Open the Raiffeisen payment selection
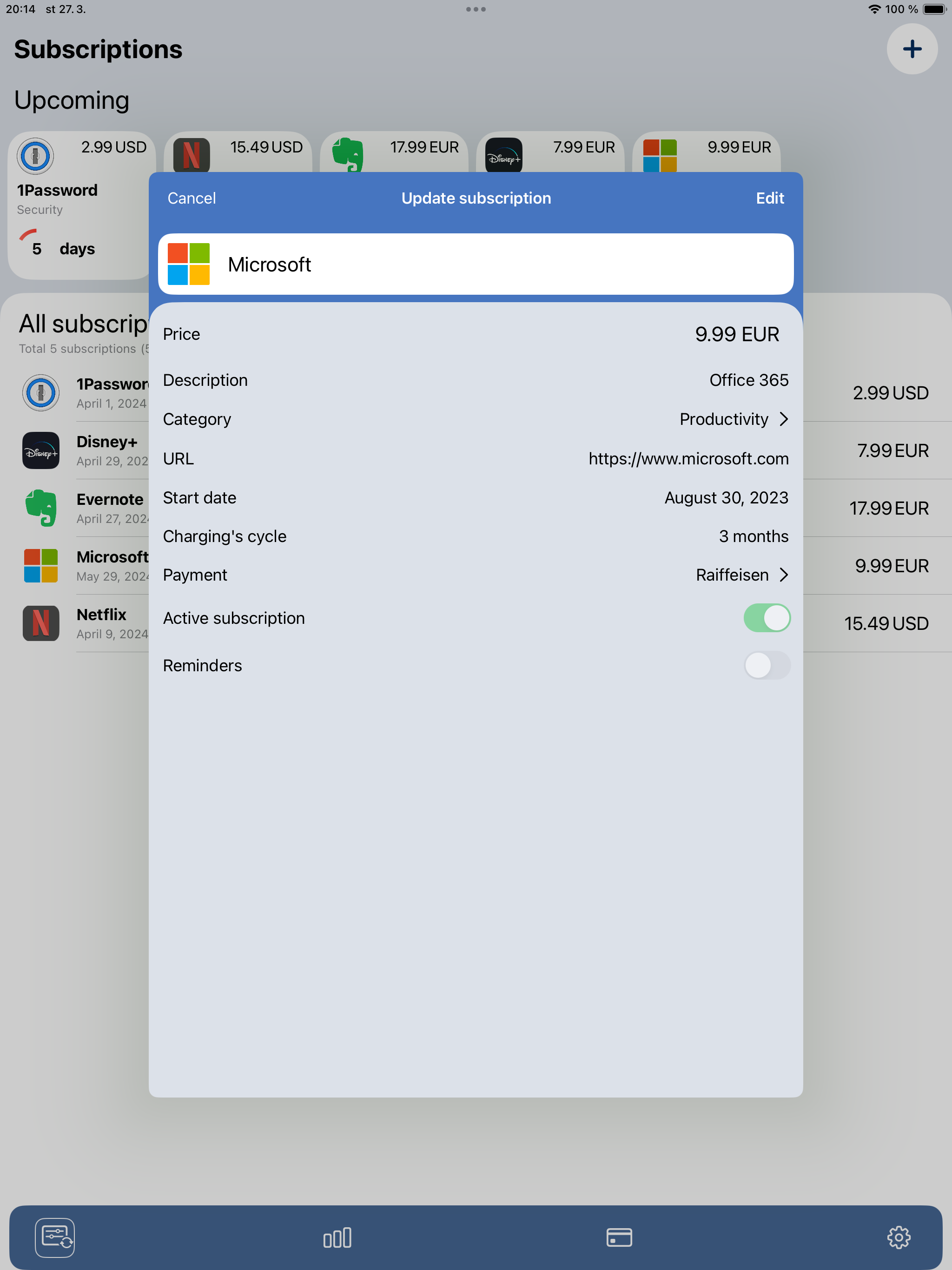952x1270 pixels. coord(732,575)
